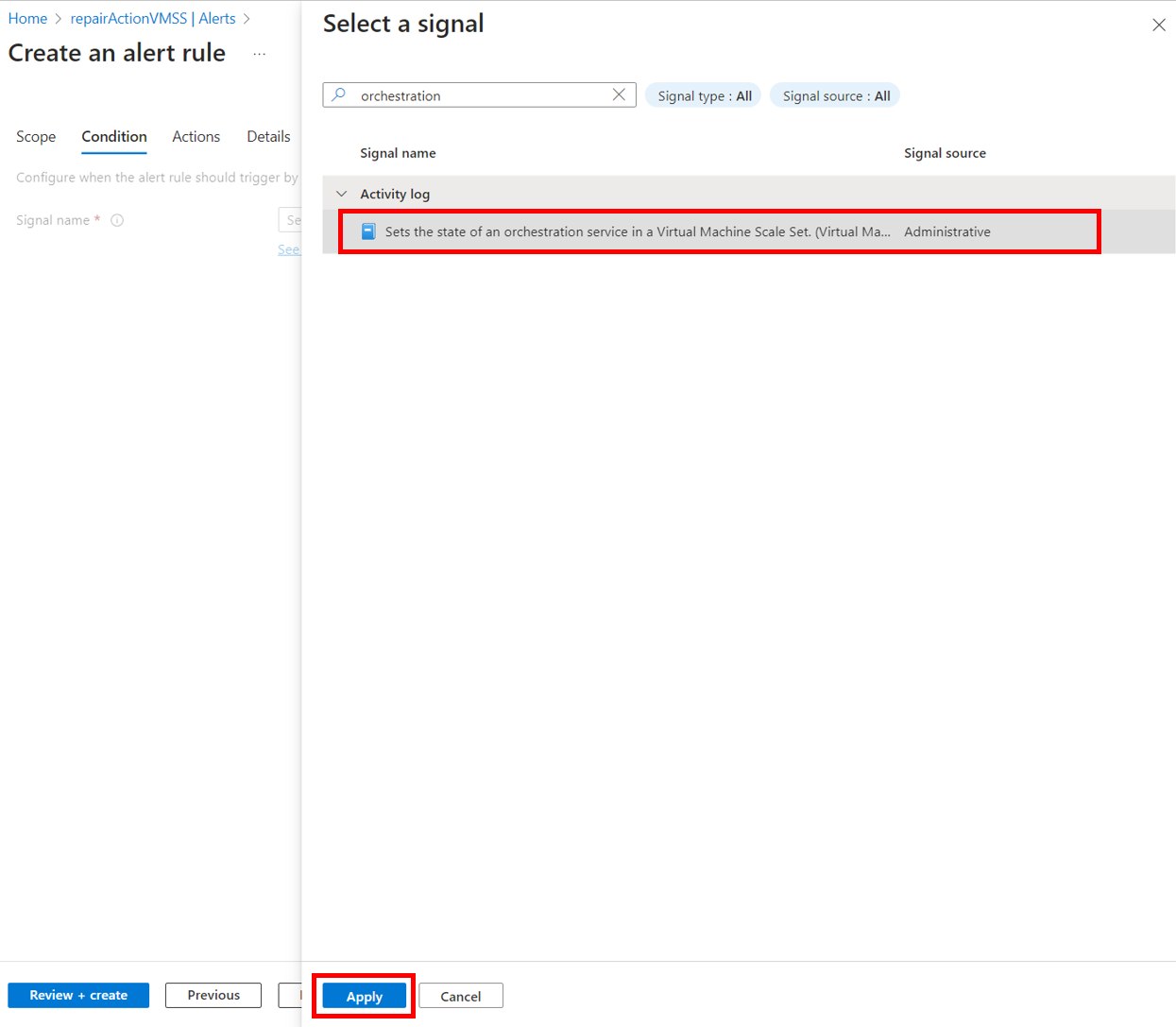Click the Review + create button
The height and width of the screenshot is (1027, 1176).
coord(78,995)
